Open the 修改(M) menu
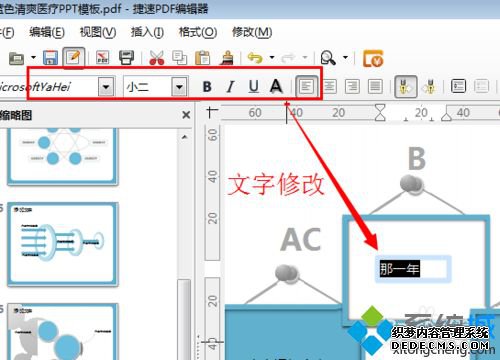Image resolution: width=500 pixels, height=360 pixels. [x=252, y=32]
